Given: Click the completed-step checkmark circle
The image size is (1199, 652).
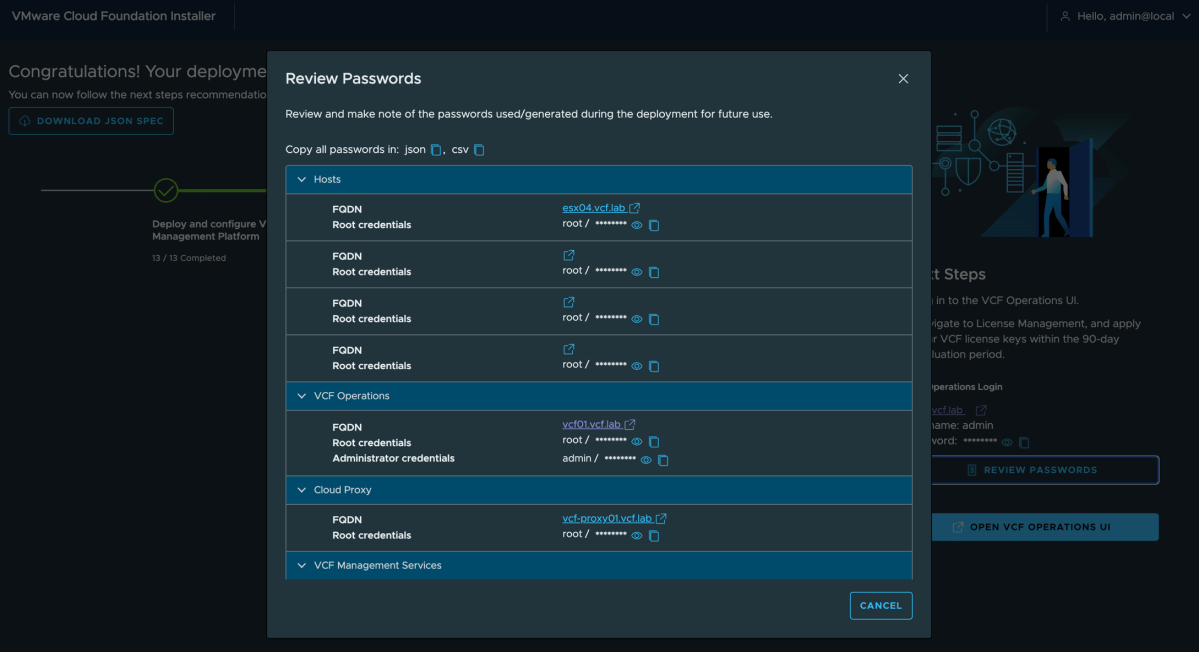Looking at the screenshot, I should [x=166, y=190].
